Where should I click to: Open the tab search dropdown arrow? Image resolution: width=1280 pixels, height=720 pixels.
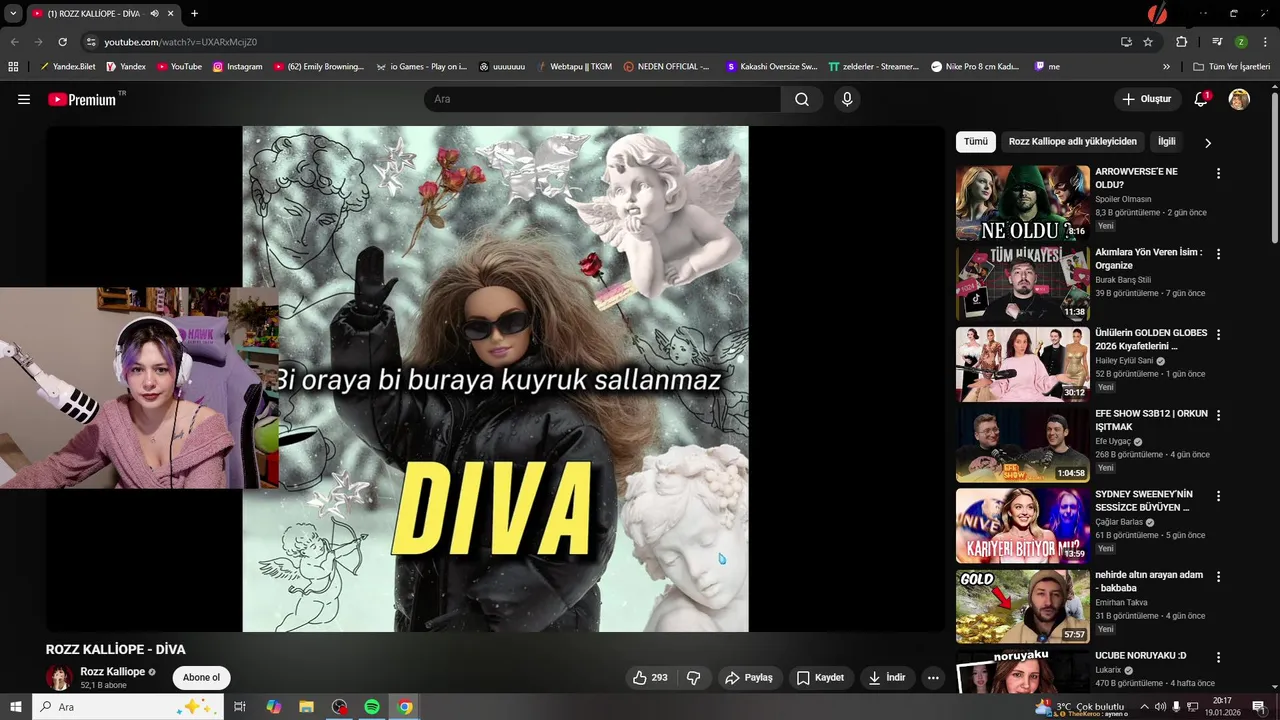pos(13,13)
